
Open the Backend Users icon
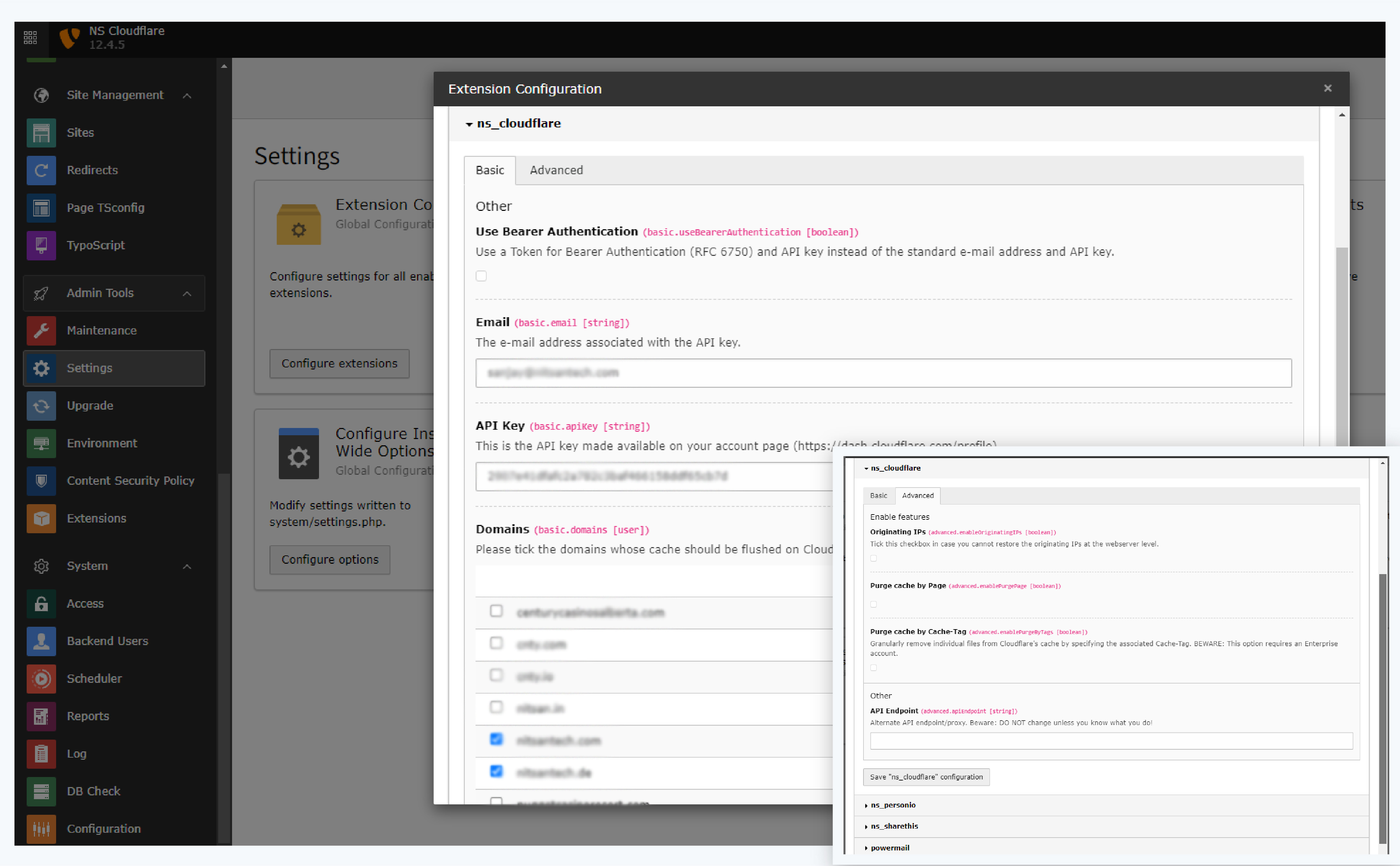click(41, 641)
